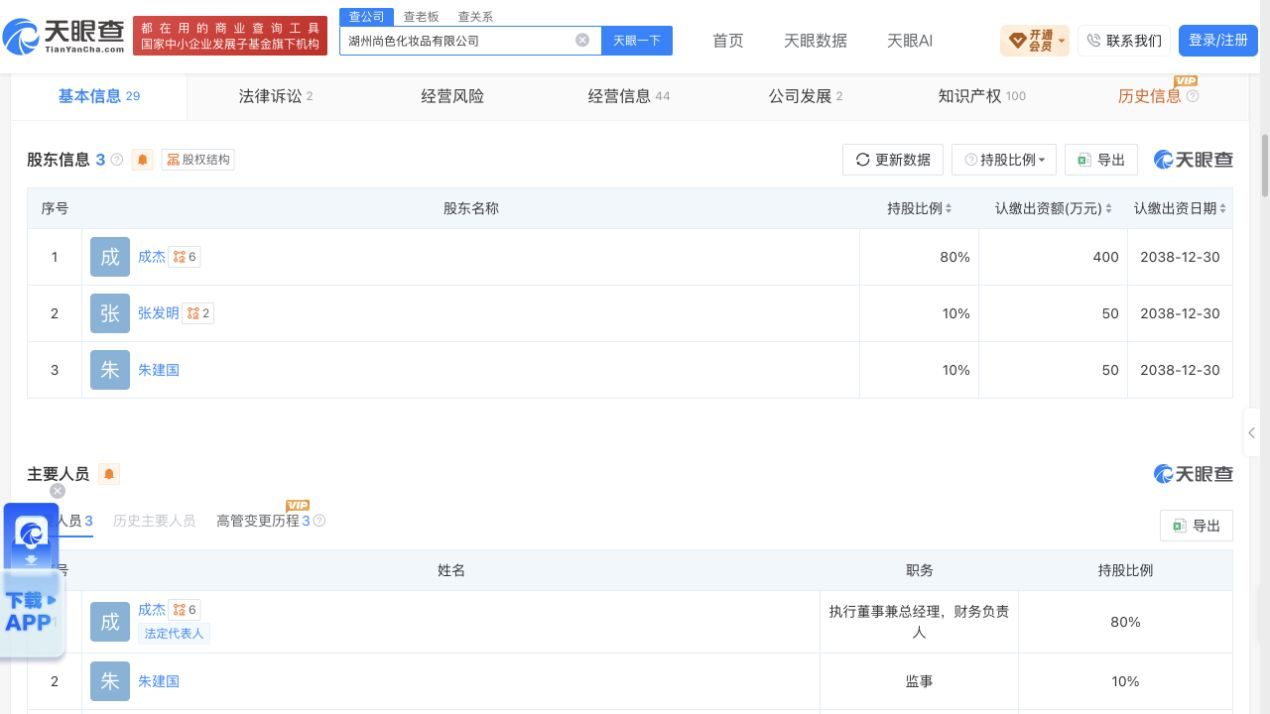
Task: Click the 2038-12-30 date in row 1
Action: point(1180,257)
